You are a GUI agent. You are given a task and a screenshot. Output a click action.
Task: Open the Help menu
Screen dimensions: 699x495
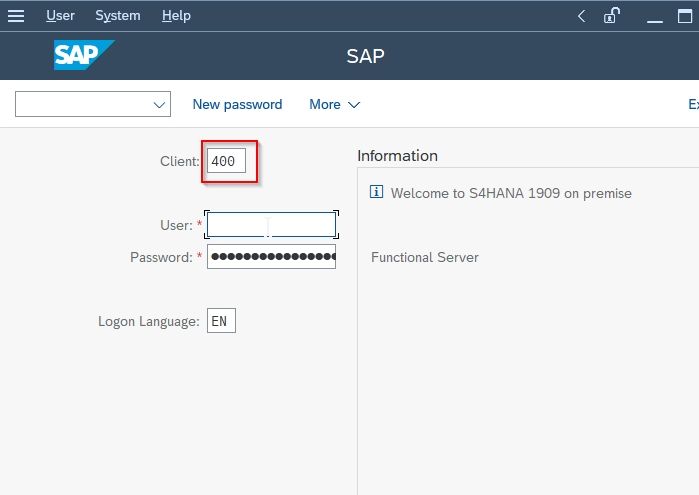point(176,16)
